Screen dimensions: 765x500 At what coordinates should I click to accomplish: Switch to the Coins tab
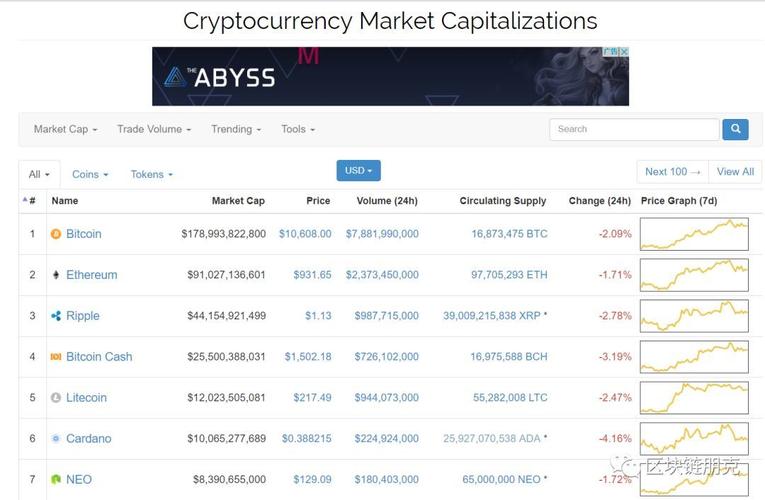click(x=90, y=174)
